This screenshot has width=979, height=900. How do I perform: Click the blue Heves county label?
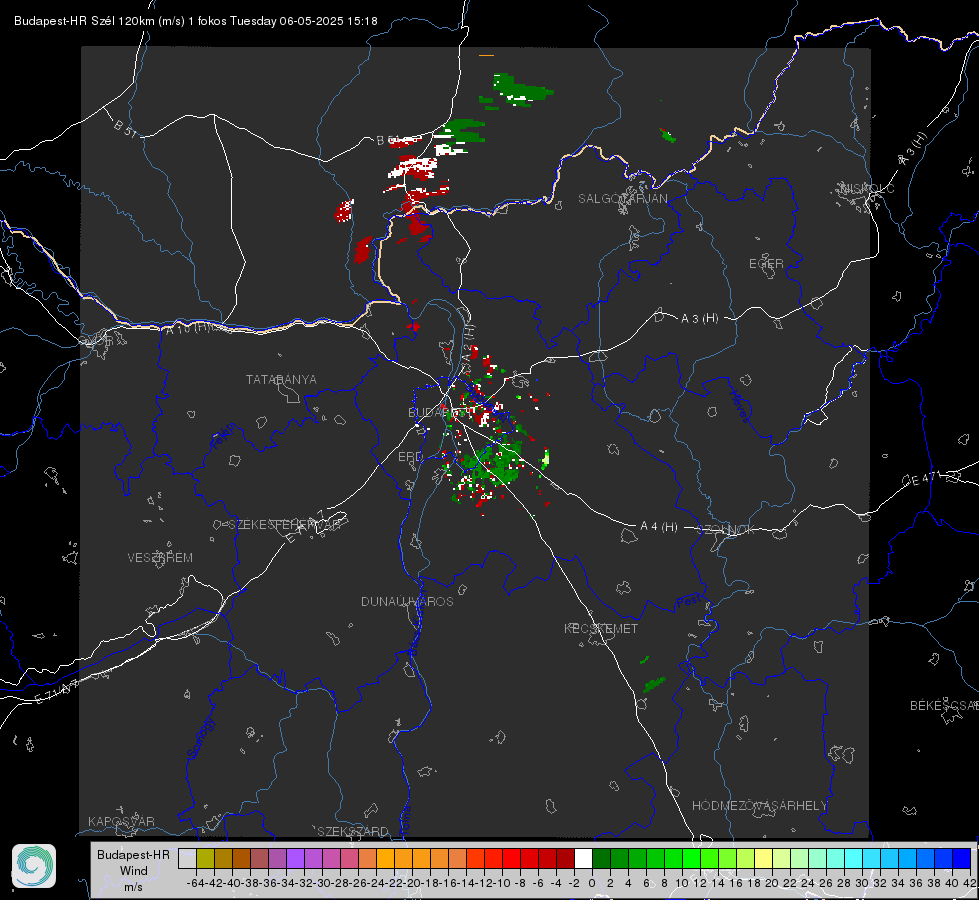pos(739,406)
